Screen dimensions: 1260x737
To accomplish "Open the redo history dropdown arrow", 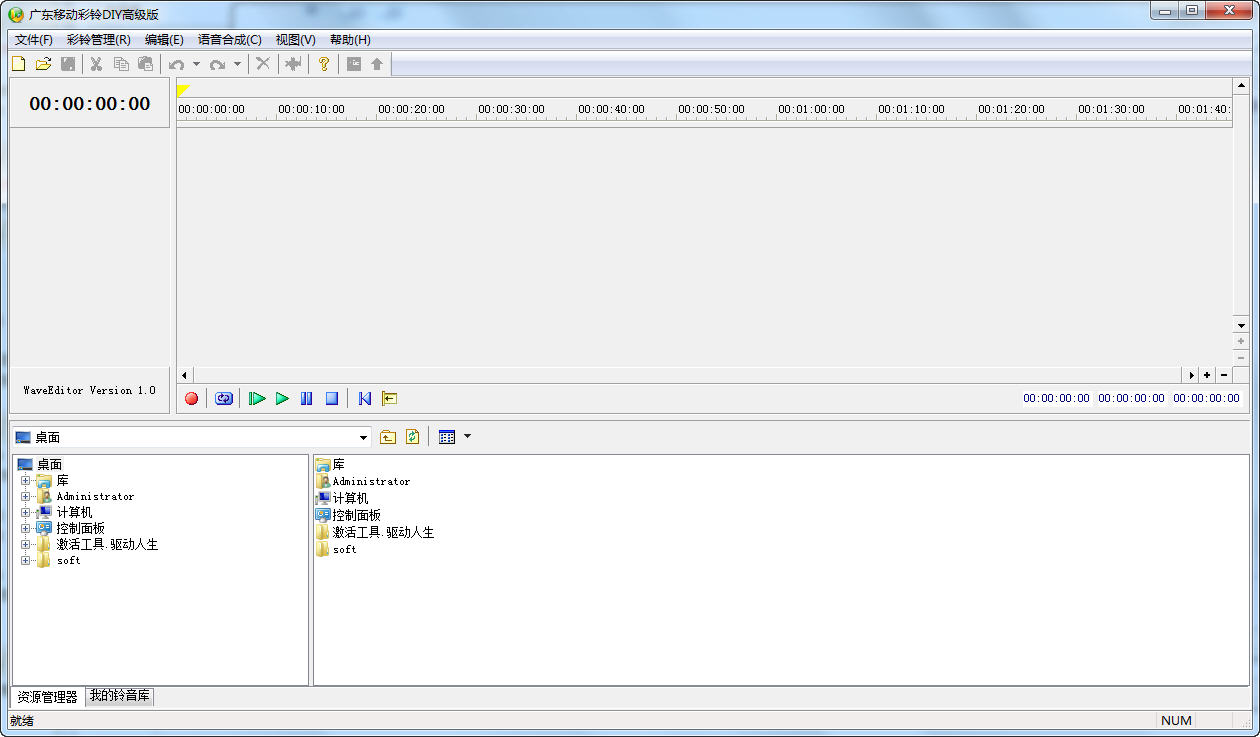I will (x=237, y=64).
